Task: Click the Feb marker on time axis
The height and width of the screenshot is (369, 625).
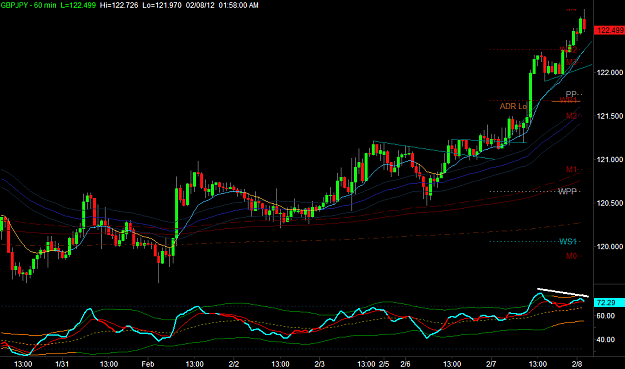Action: pyautogui.click(x=147, y=364)
